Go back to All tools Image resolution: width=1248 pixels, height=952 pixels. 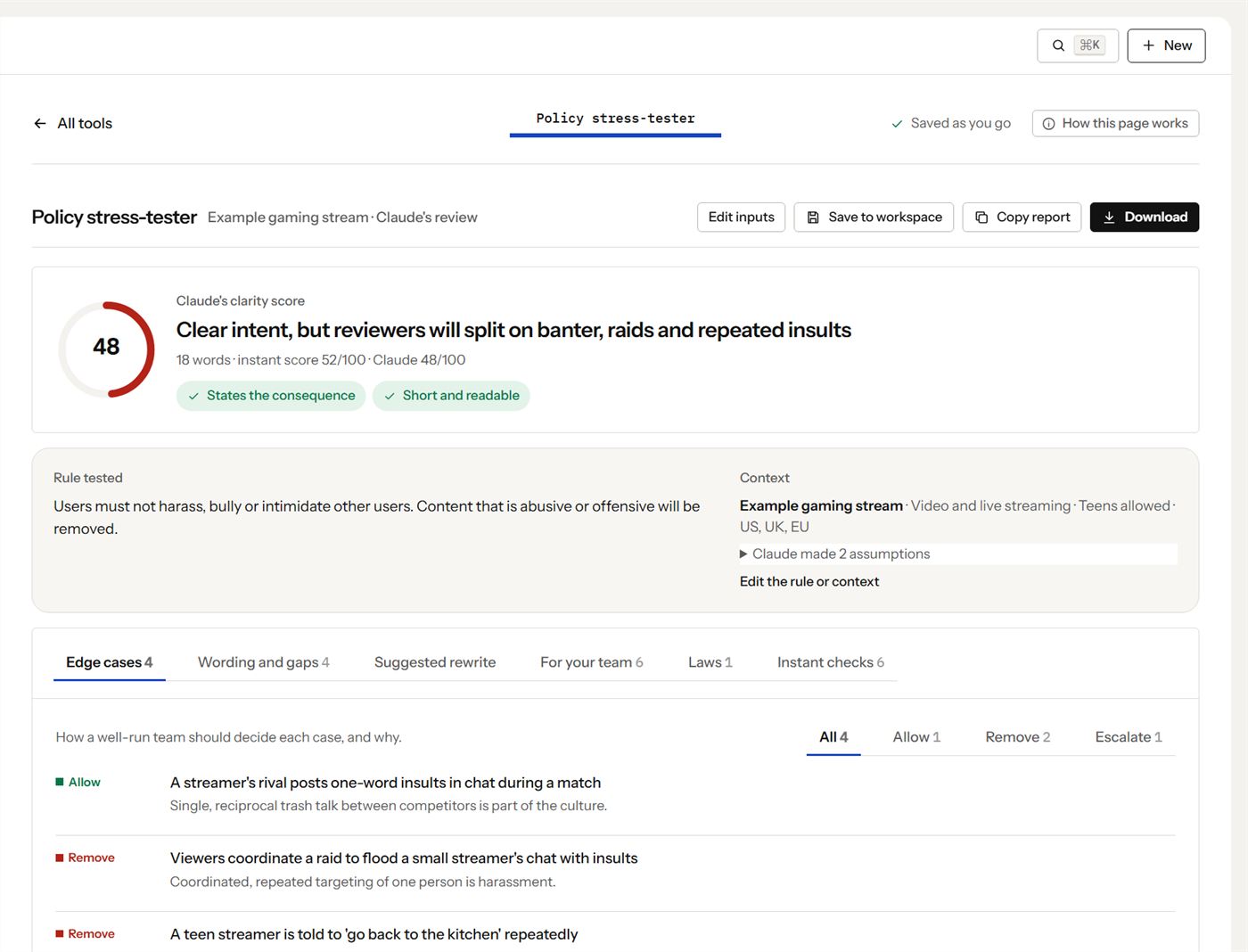(73, 124)
